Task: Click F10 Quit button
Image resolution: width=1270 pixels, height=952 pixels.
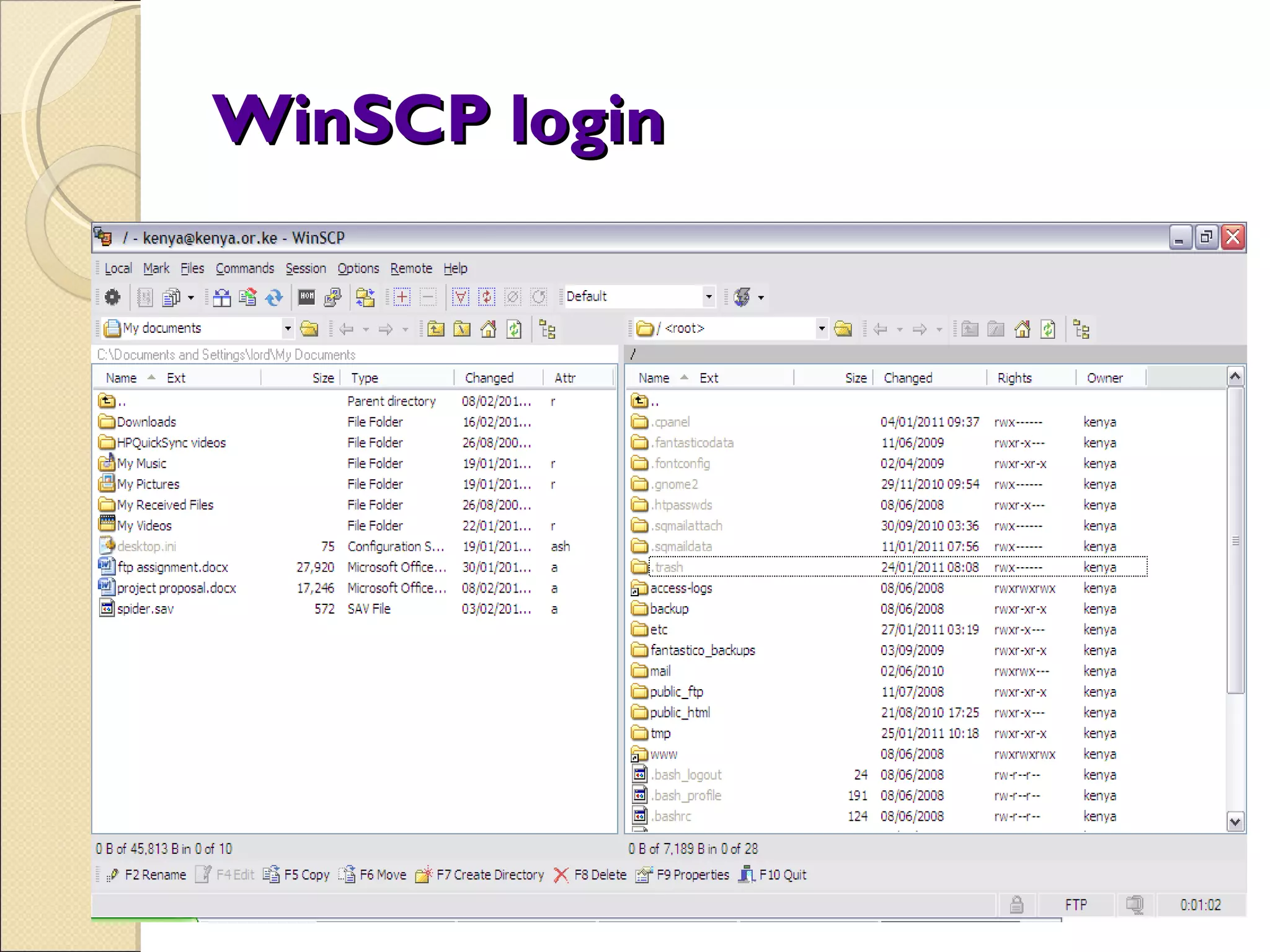Action: (773, 875)
